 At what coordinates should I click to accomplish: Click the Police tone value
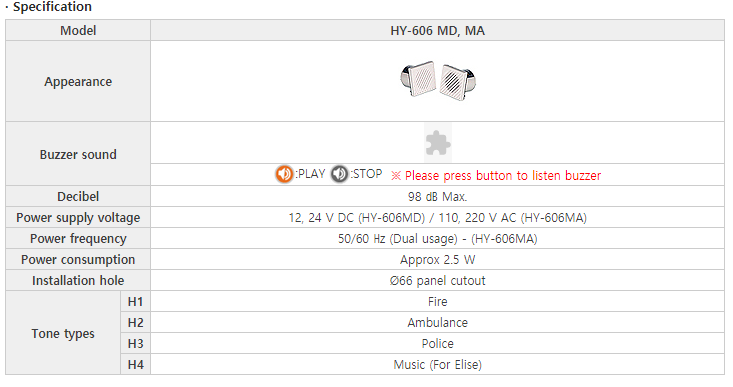tap(438, 344)
